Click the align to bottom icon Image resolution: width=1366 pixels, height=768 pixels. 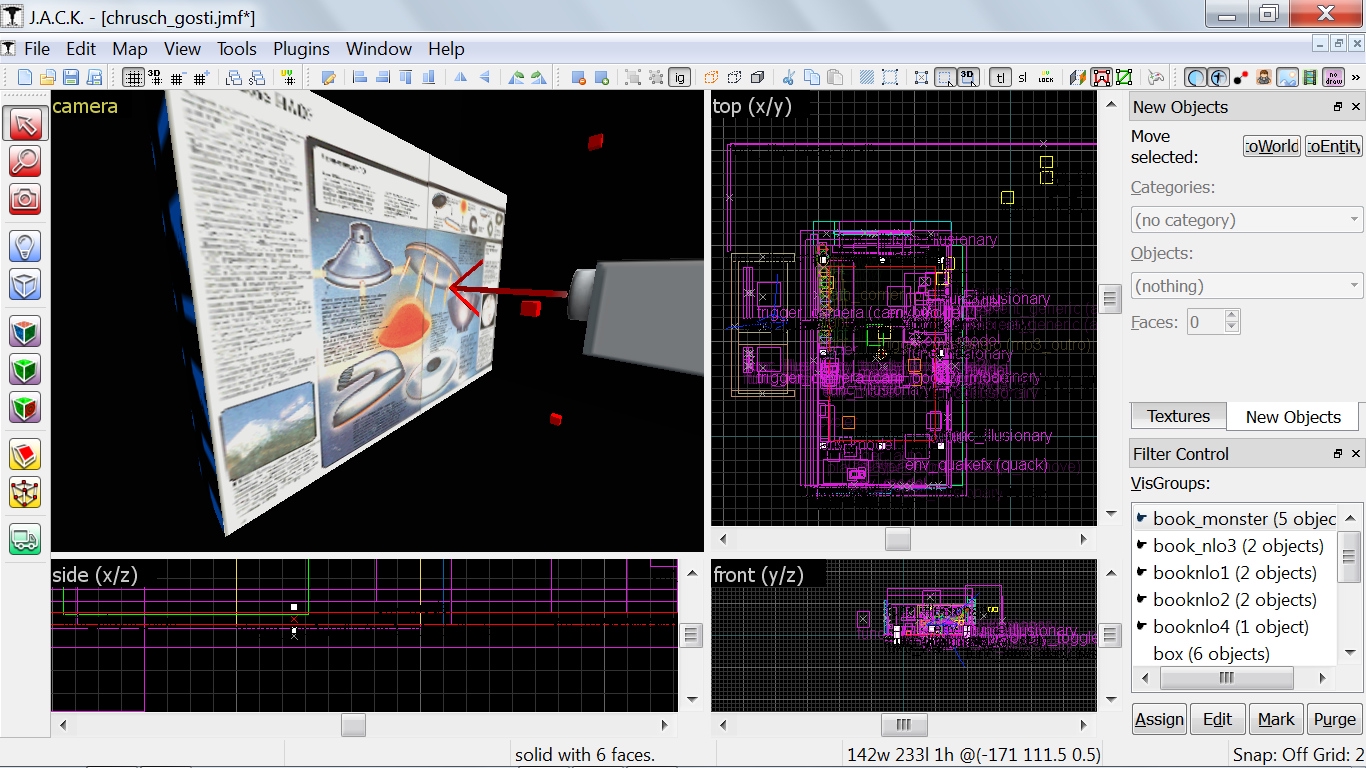point(429,78)
